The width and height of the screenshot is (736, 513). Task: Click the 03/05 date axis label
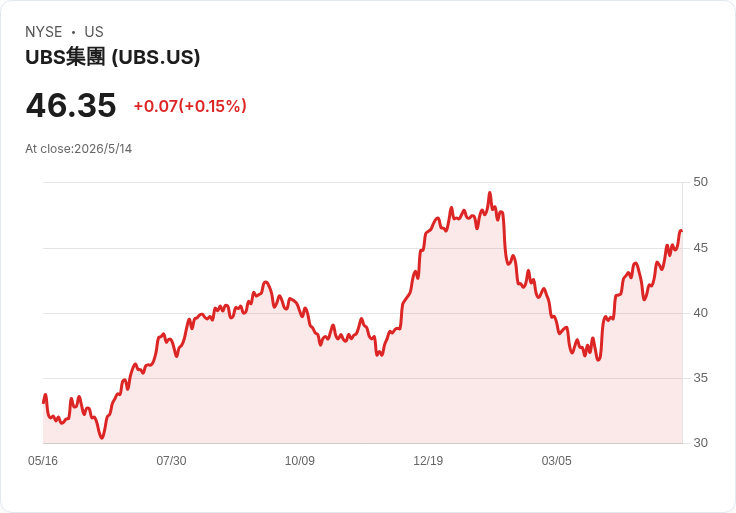(x=556, y=461)
